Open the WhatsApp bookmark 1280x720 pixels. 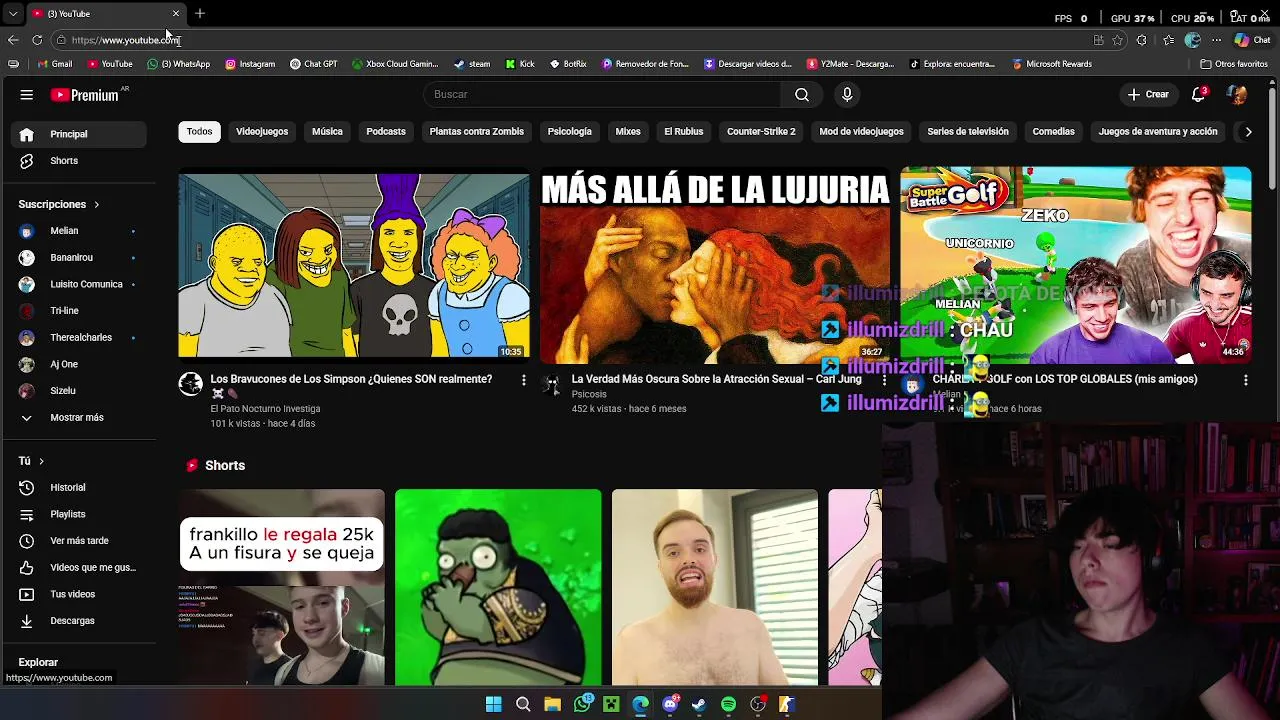[178, 64]
